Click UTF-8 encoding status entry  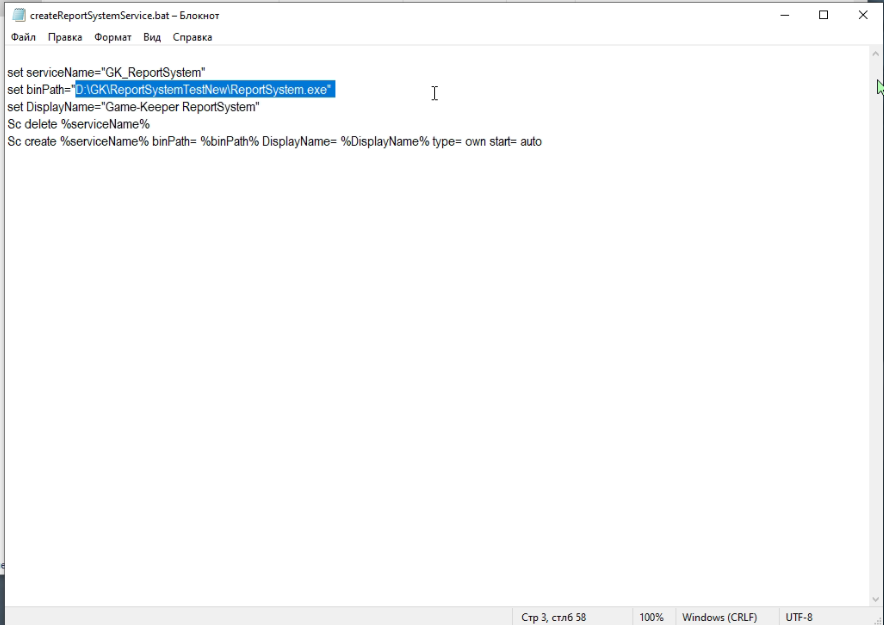799,618
